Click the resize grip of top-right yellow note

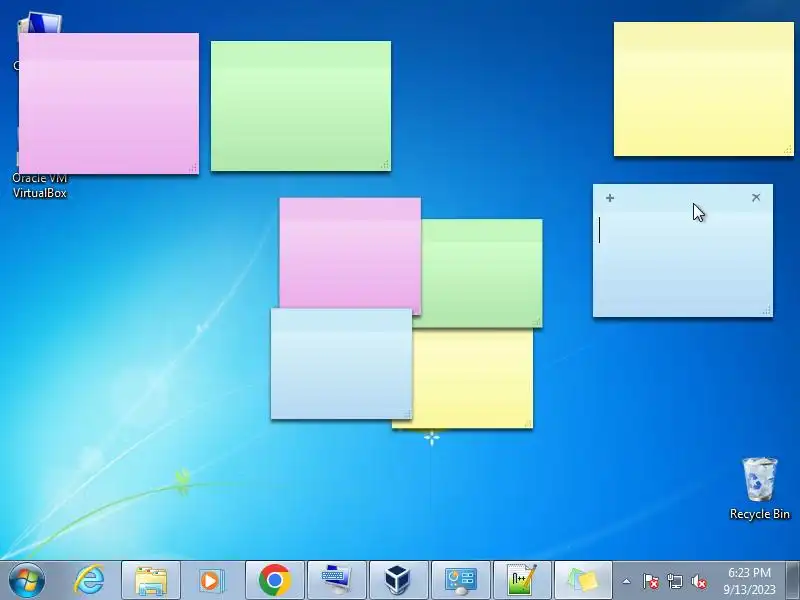(788, 149)
